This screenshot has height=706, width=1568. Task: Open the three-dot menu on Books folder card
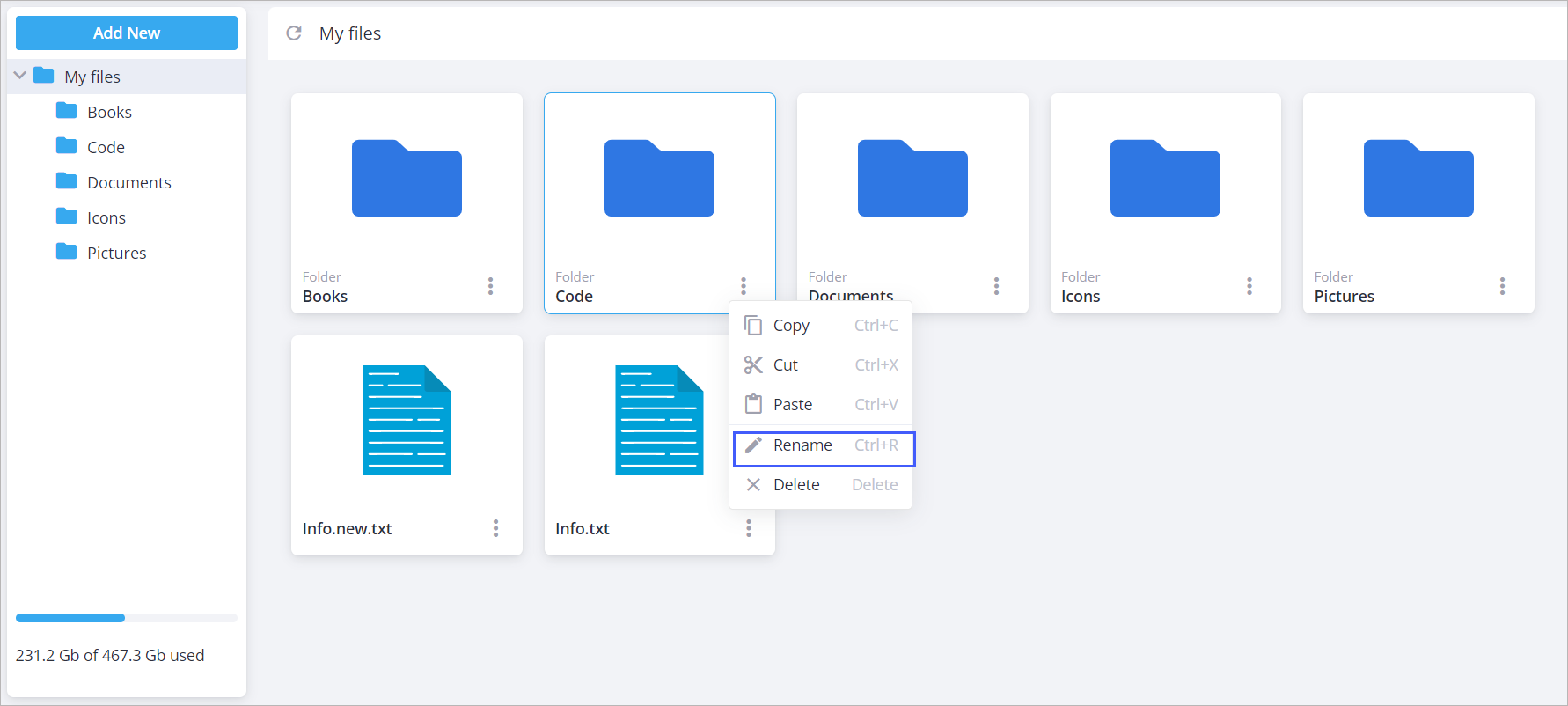[x=490, y=286]
